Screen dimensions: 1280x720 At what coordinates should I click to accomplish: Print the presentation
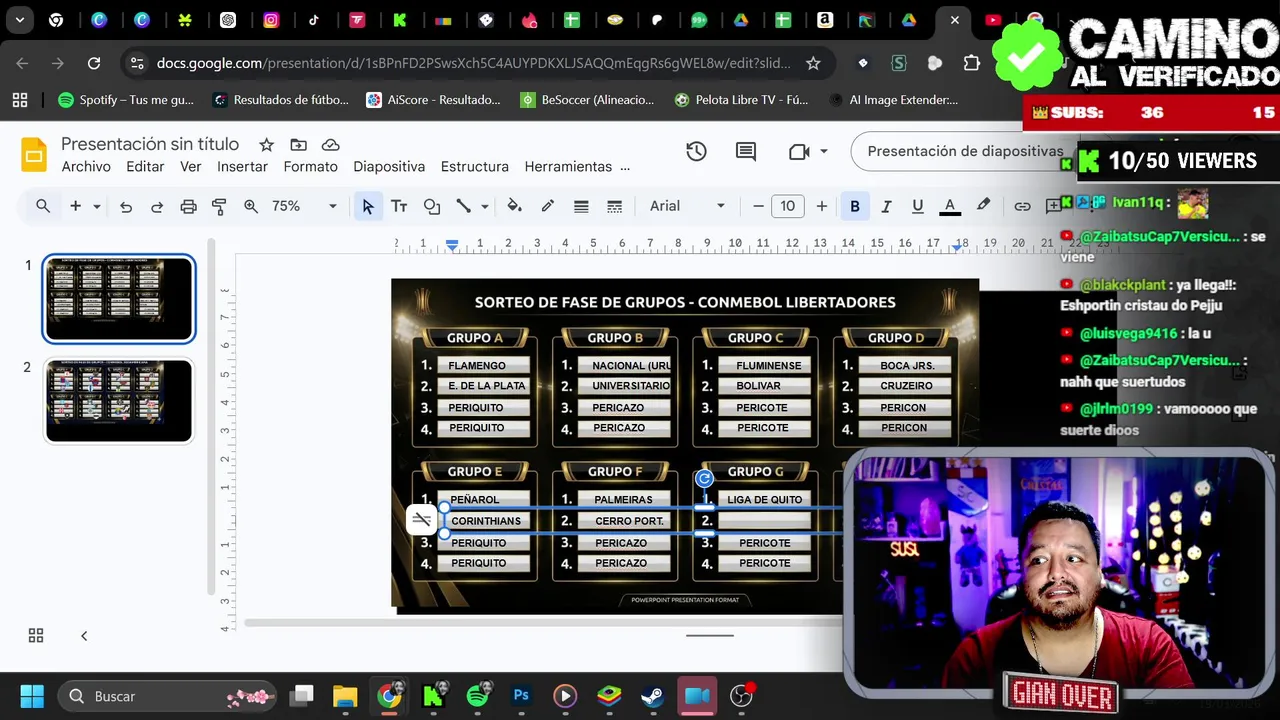click(x=188, y=207)
